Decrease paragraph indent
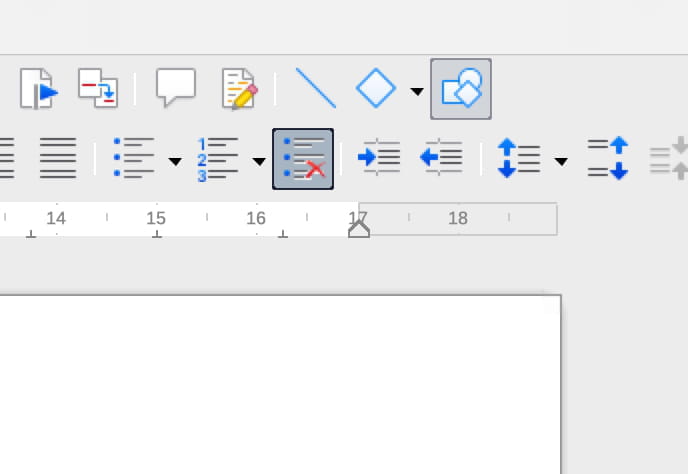 click(441, 157)
